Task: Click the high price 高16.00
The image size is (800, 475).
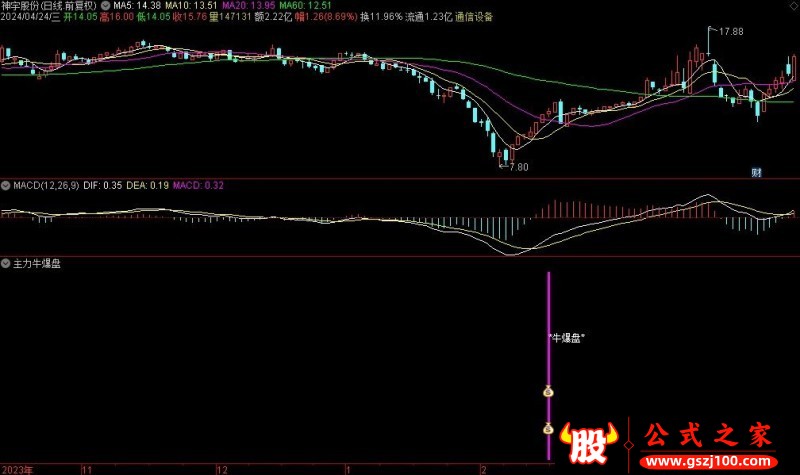Action: (x=117, y=17)
